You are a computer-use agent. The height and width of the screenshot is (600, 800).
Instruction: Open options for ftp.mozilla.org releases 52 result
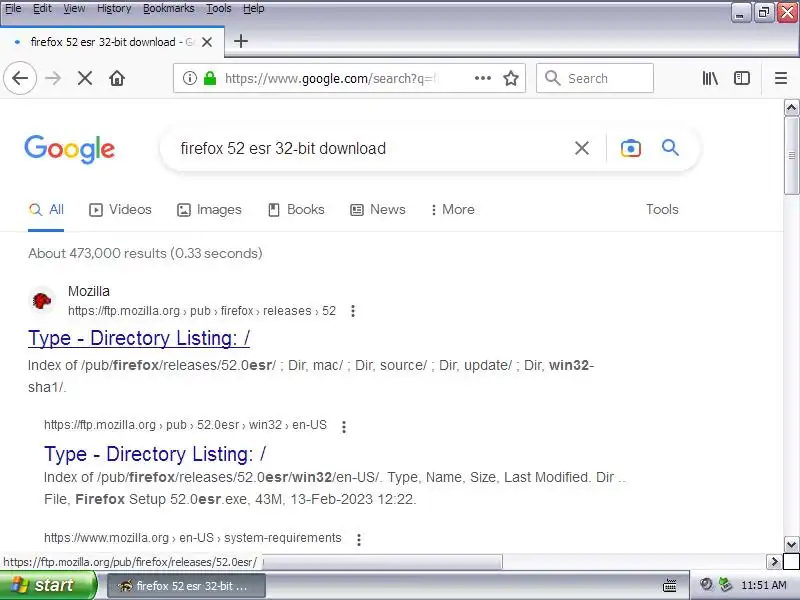[x=353, y=311]
